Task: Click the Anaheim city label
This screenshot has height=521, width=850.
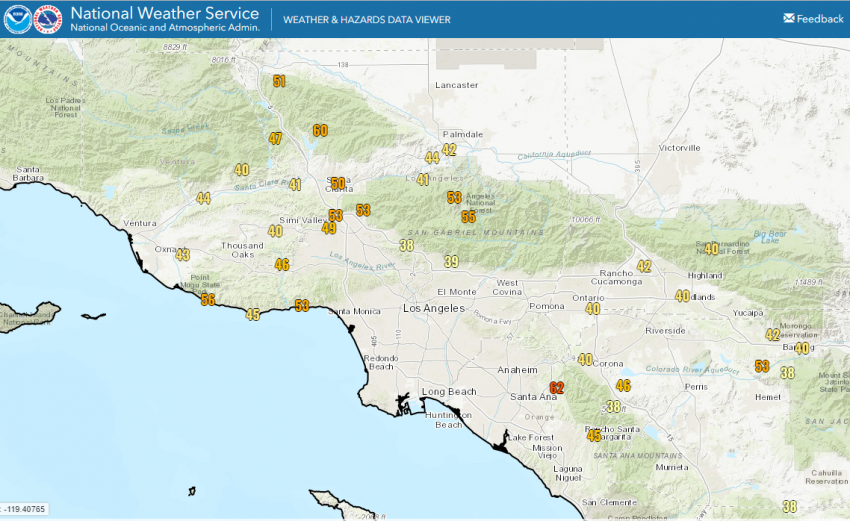Action: click(517, 370)
